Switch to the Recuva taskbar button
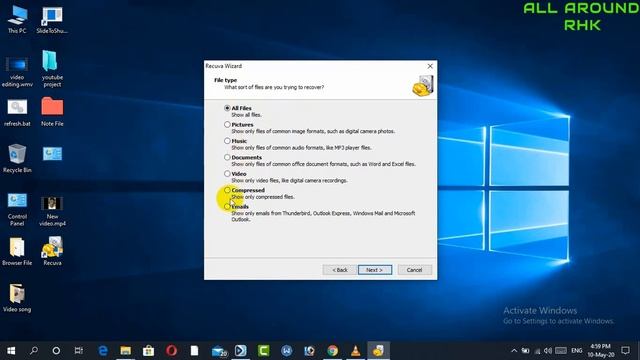This screenshot has height=360, width=640. 378,351
